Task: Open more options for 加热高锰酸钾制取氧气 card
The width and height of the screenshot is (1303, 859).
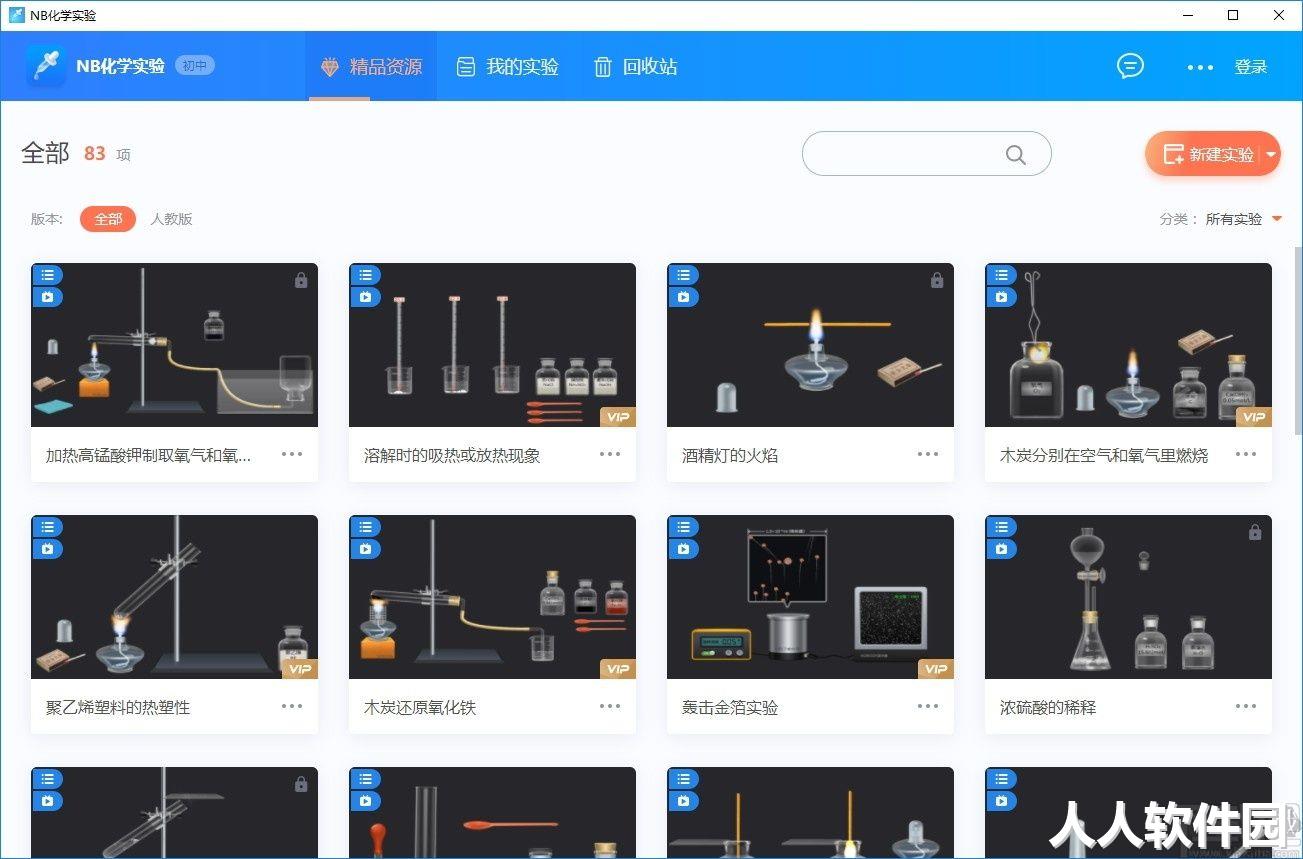Action: tap(292, 454)
